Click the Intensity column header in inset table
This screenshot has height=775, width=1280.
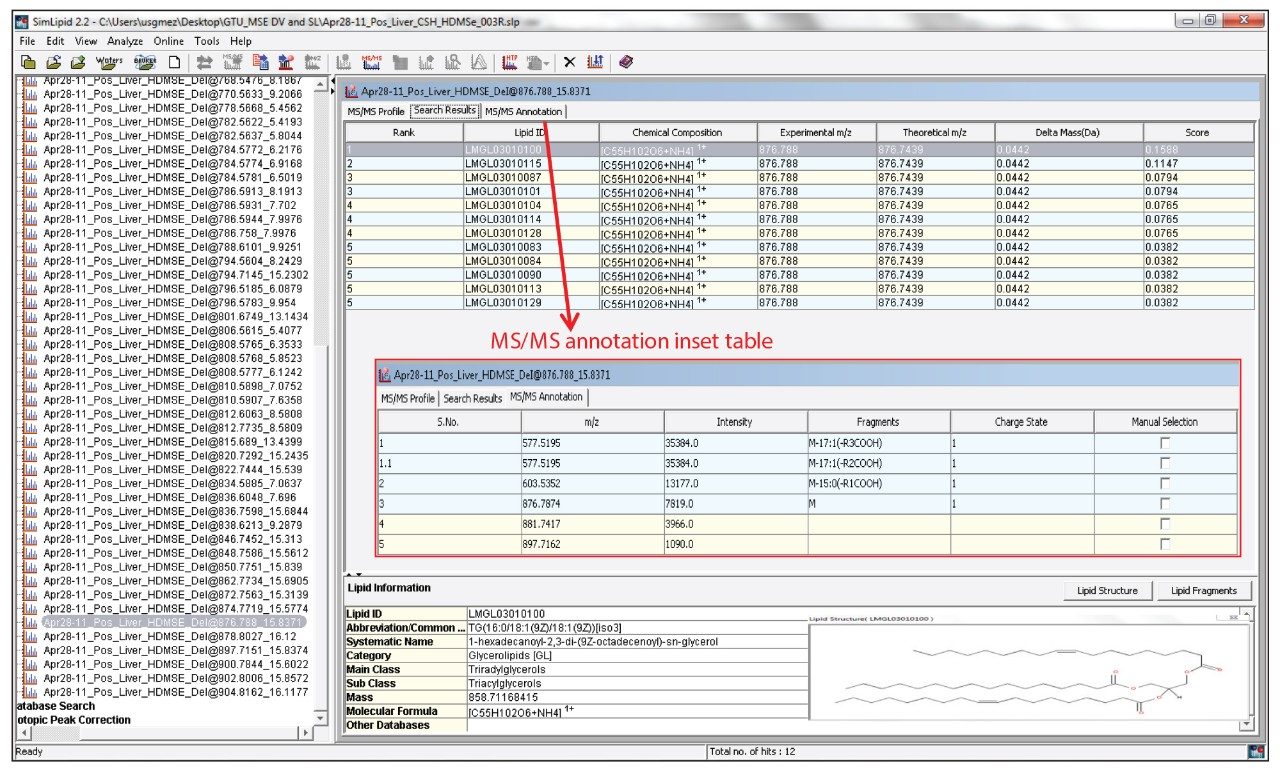coord(735,422)
